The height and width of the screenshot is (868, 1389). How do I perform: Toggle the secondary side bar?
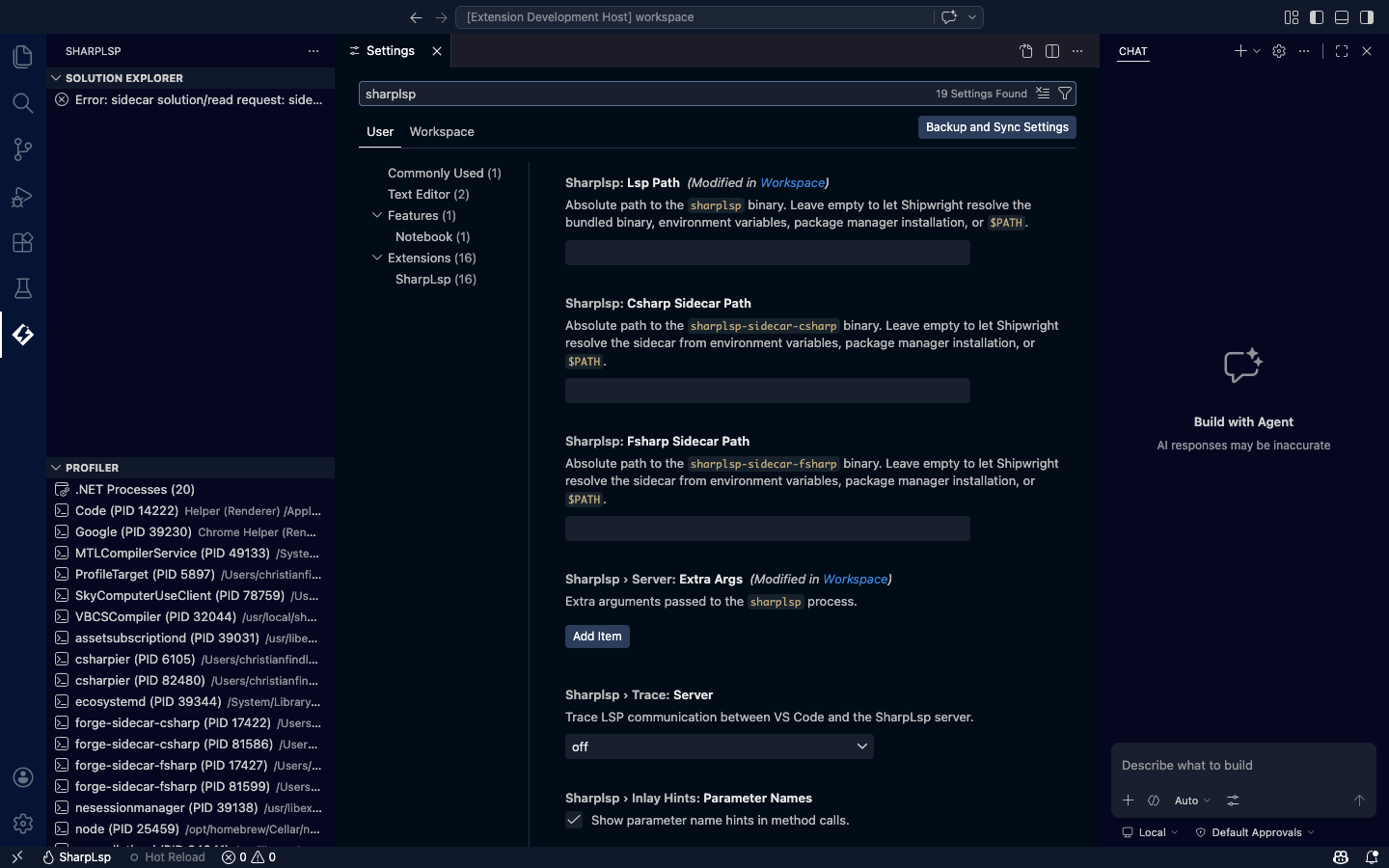pyautogui.click(x=1367, y=17)
